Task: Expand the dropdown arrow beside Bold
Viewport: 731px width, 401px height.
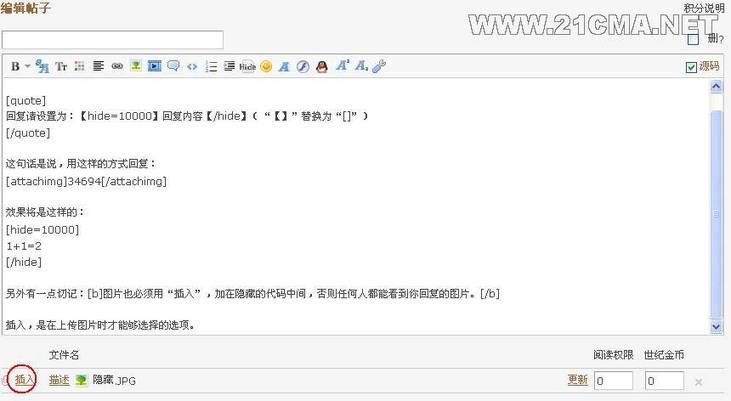Action: click(x=28, y=66)
